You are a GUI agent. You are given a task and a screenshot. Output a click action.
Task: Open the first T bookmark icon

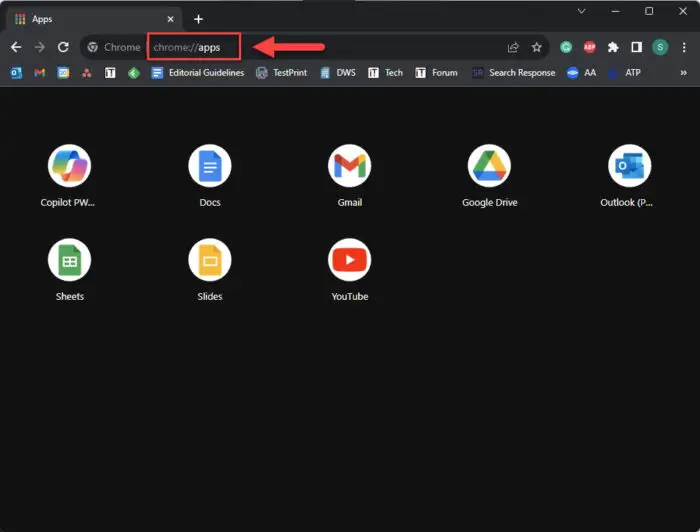click(110, 73)
